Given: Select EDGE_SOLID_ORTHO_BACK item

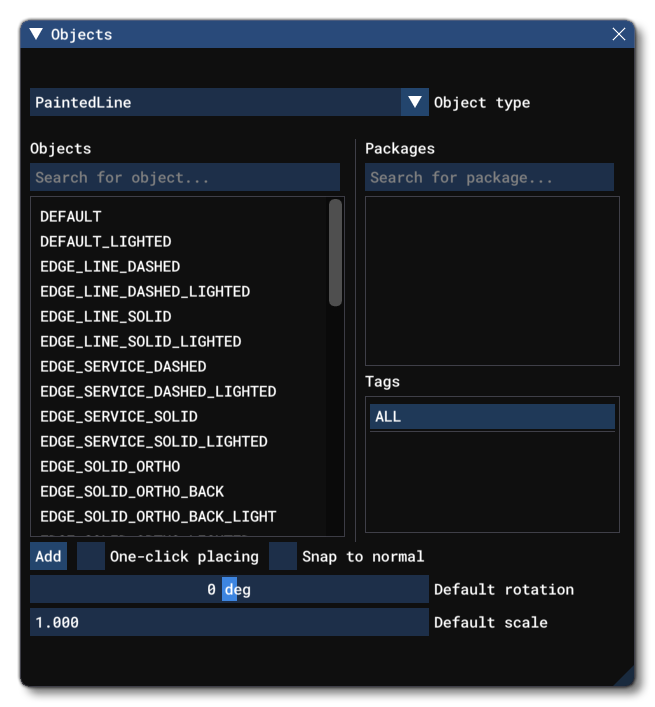Looking at the screenshot, I should click(x=132, y=491).
